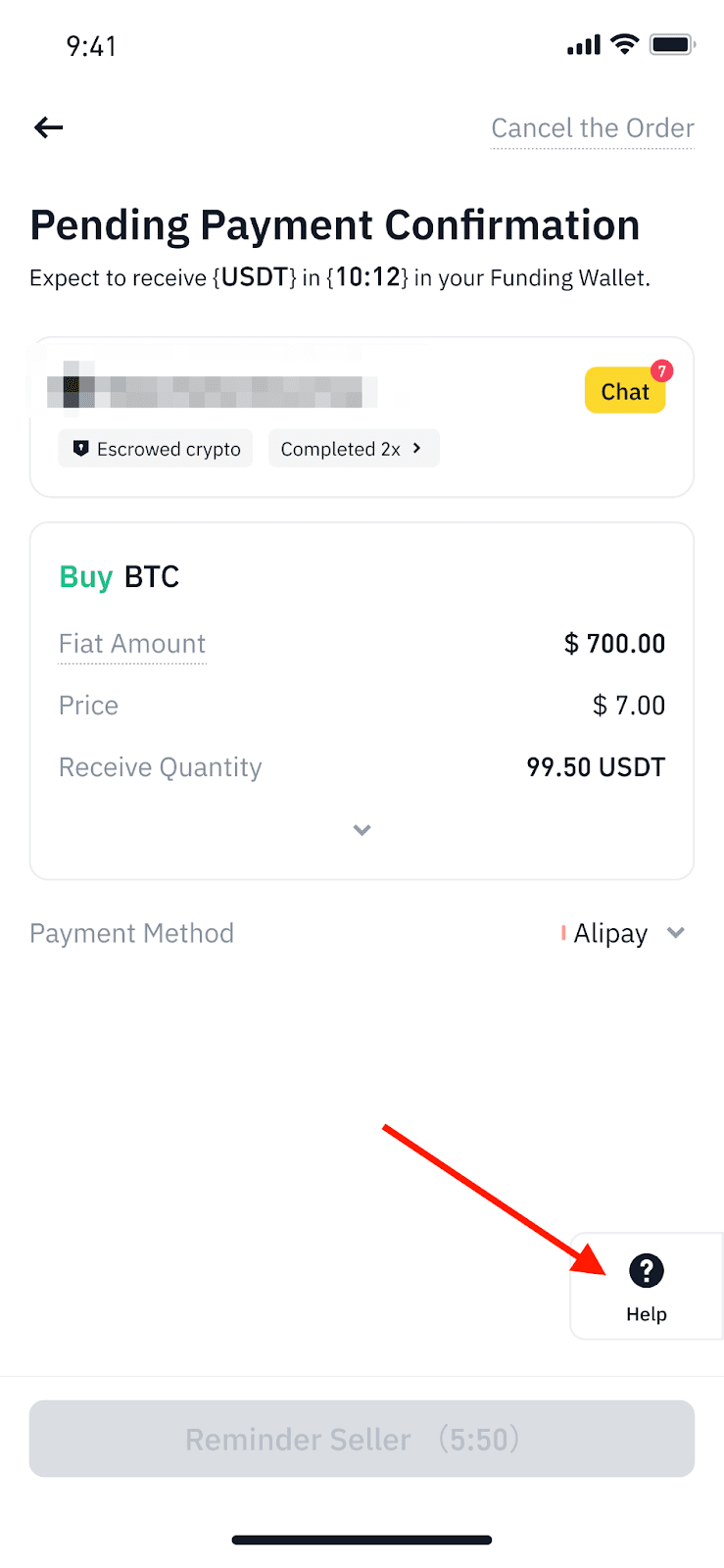The height and width of the screenshot is (1568, 724).
Task: Open the Completed 2x details arrow
Action: coord(417,448)
